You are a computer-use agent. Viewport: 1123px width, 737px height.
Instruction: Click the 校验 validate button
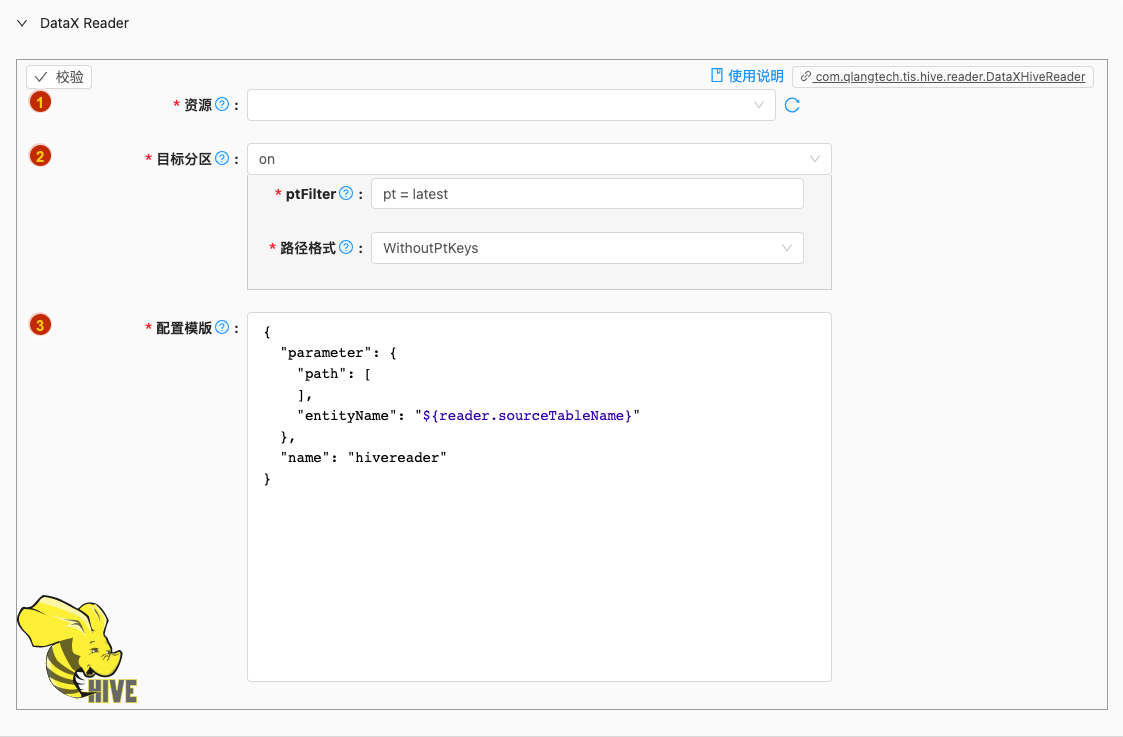59,77
